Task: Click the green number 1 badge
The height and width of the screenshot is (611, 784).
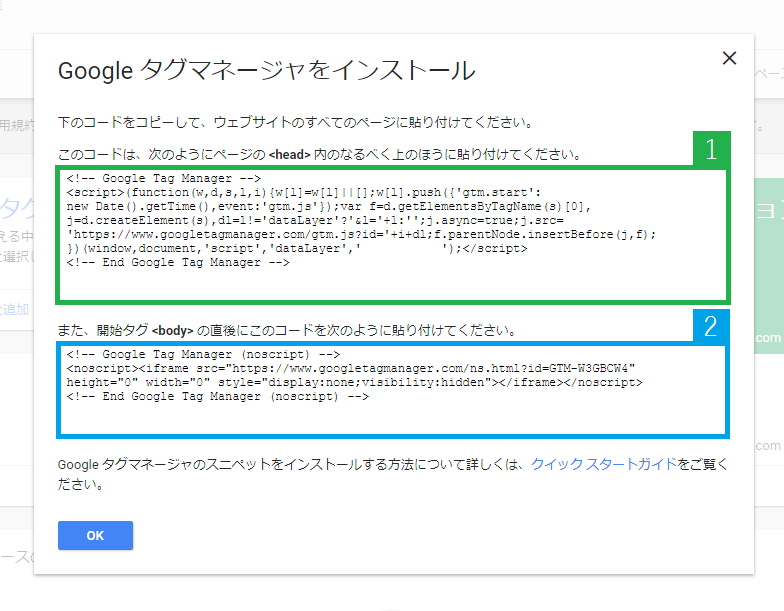Action: [711, 150]
